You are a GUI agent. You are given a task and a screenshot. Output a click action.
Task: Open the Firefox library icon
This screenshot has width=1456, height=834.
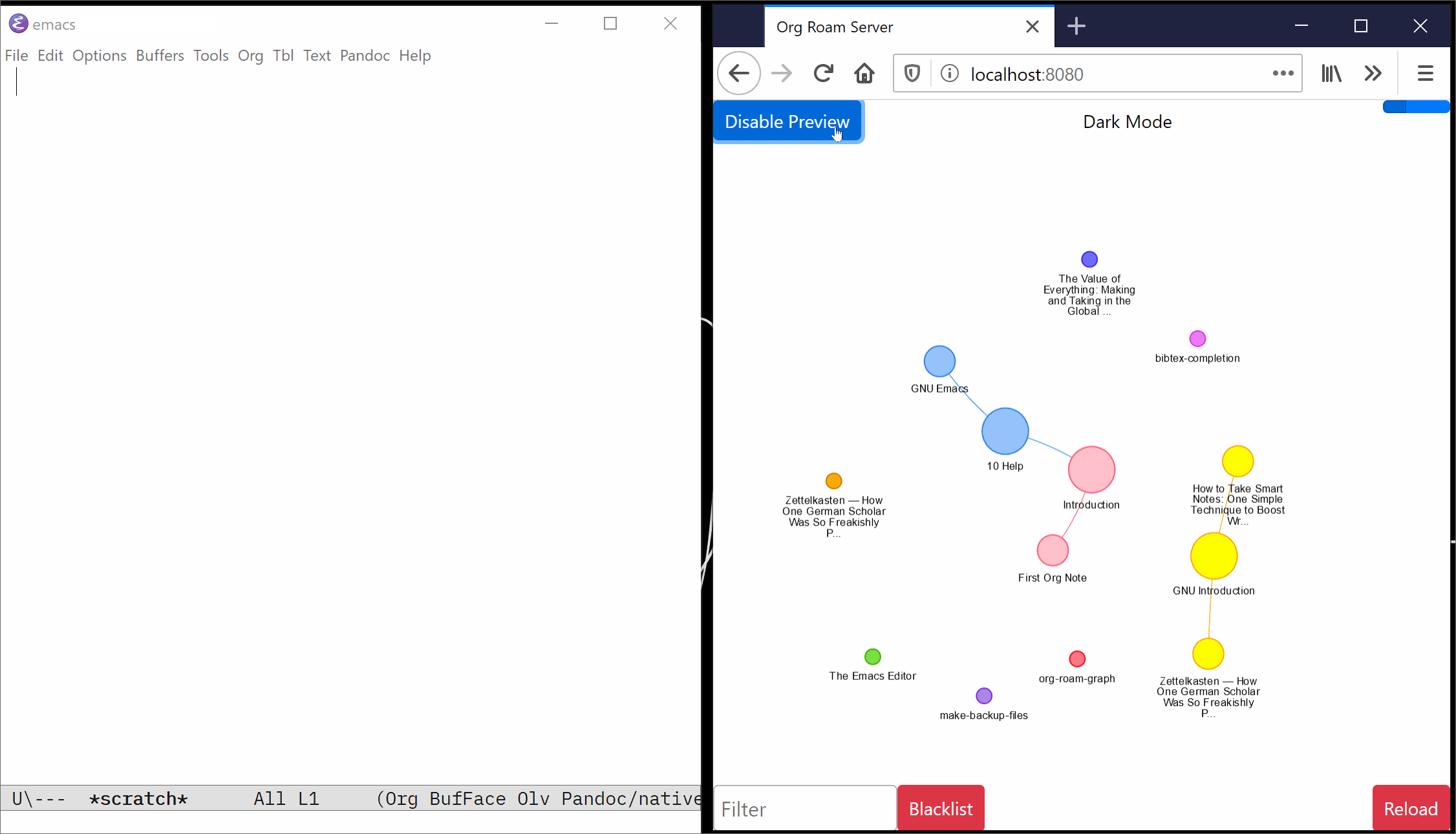pos(1331,74)
